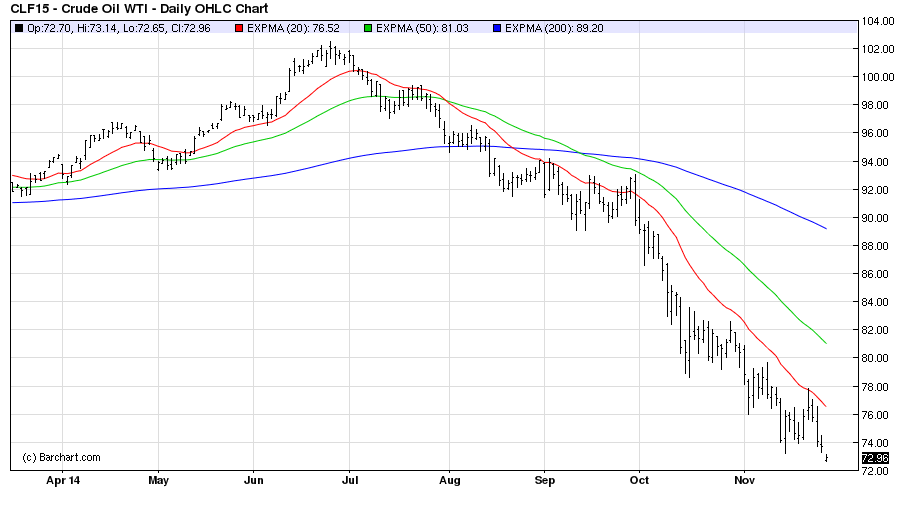Click the 90.00 price axis label
This screenshot has width=900, height=511.
876,218
